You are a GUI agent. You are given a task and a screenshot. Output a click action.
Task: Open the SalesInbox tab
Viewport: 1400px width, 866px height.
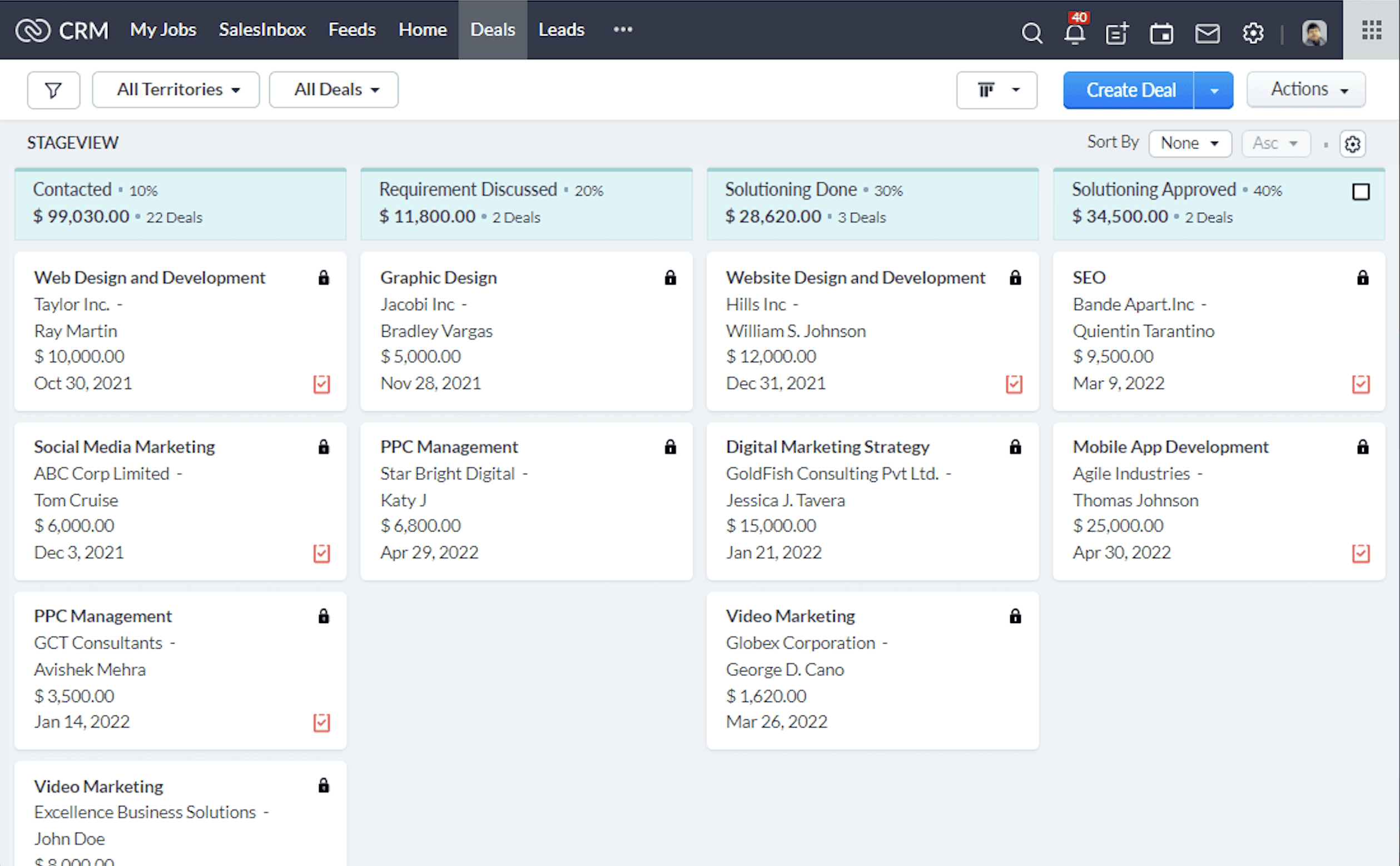click(x=262, y=30)
